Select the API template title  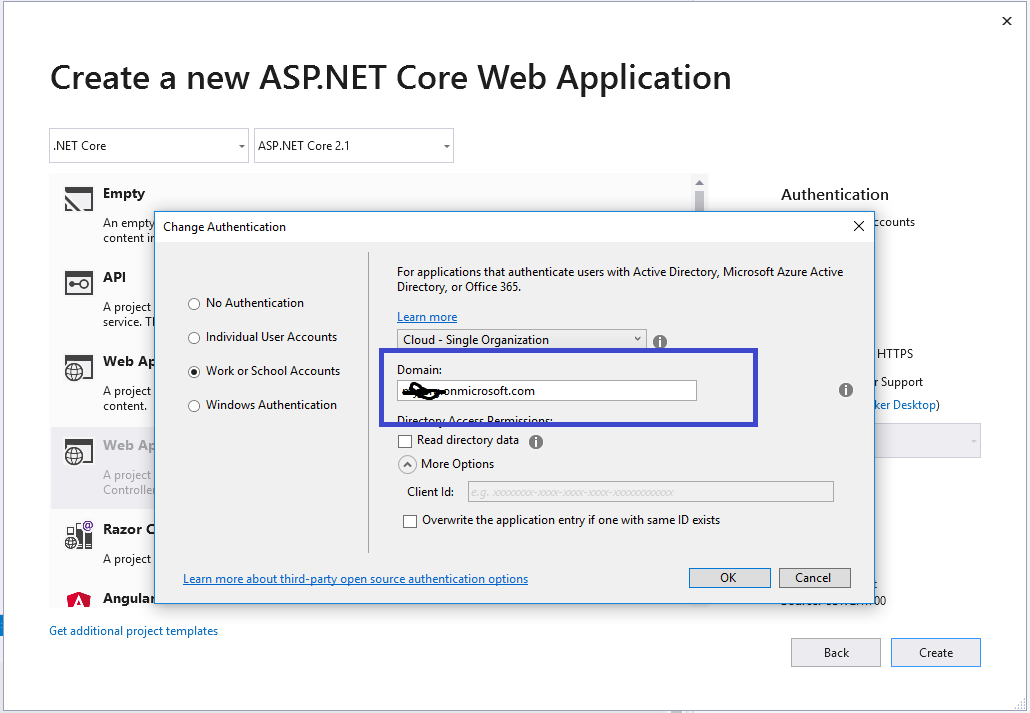tap(114, 277)
